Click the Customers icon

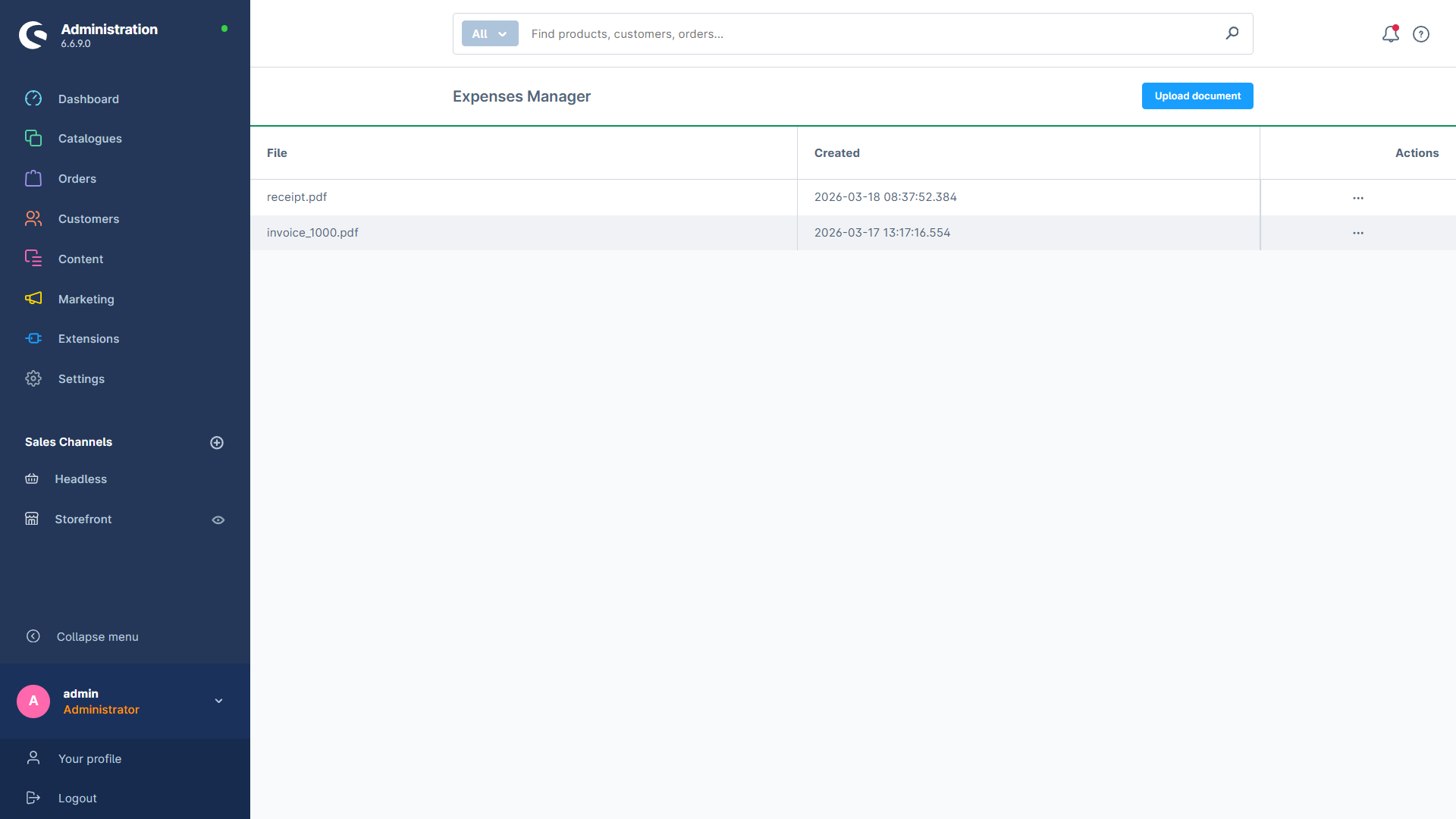pyautogui.click(x=33, y=218)
